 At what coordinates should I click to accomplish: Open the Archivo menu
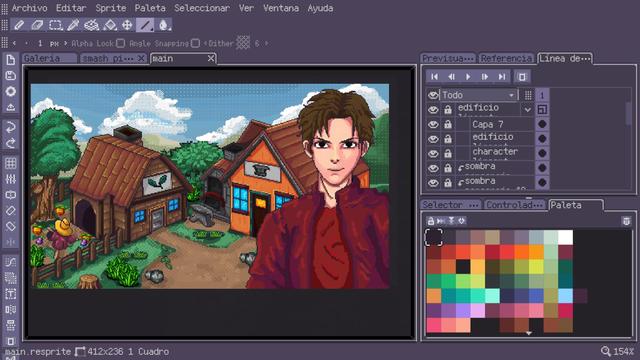tap(29, 8)
